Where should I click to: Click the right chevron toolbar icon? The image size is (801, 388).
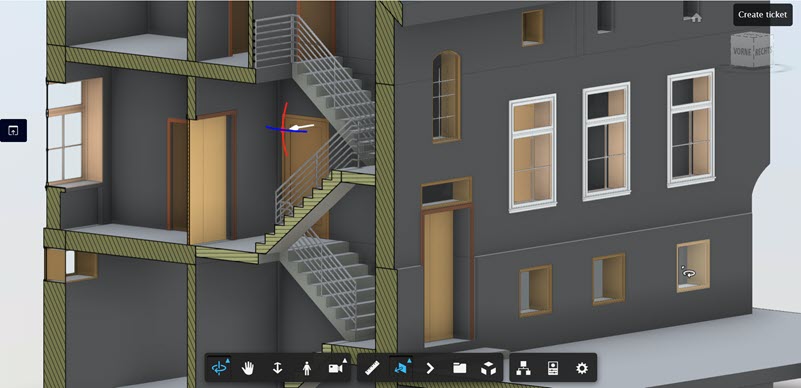click(430, 368)
